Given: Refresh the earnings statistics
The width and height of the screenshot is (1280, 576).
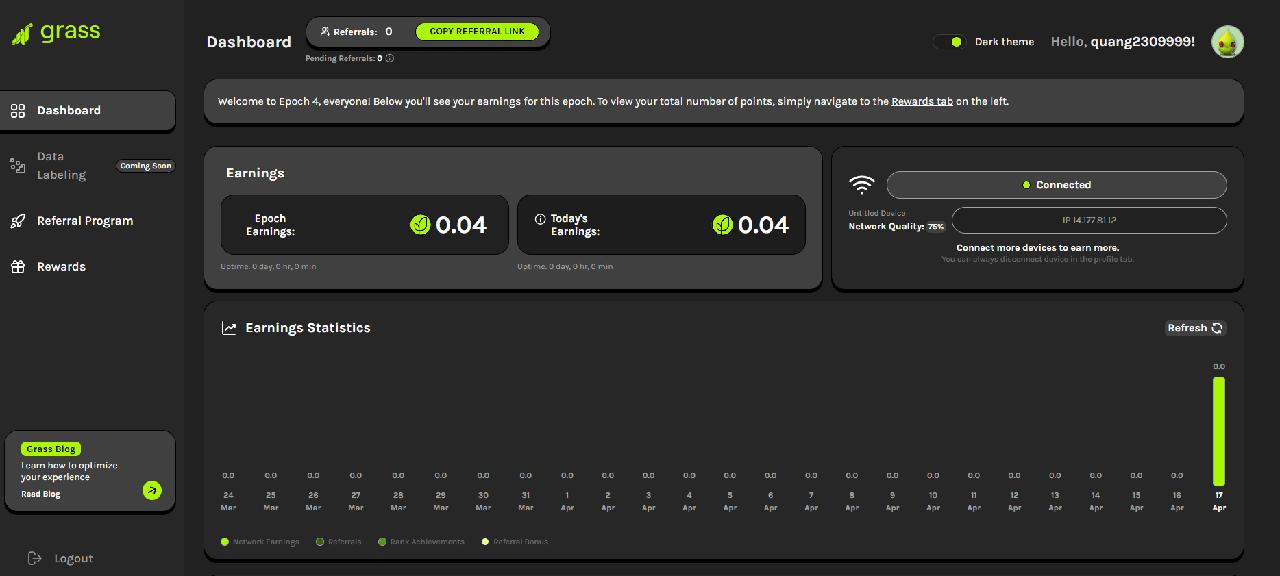Looking at the screenshot, I should 1195,328.
